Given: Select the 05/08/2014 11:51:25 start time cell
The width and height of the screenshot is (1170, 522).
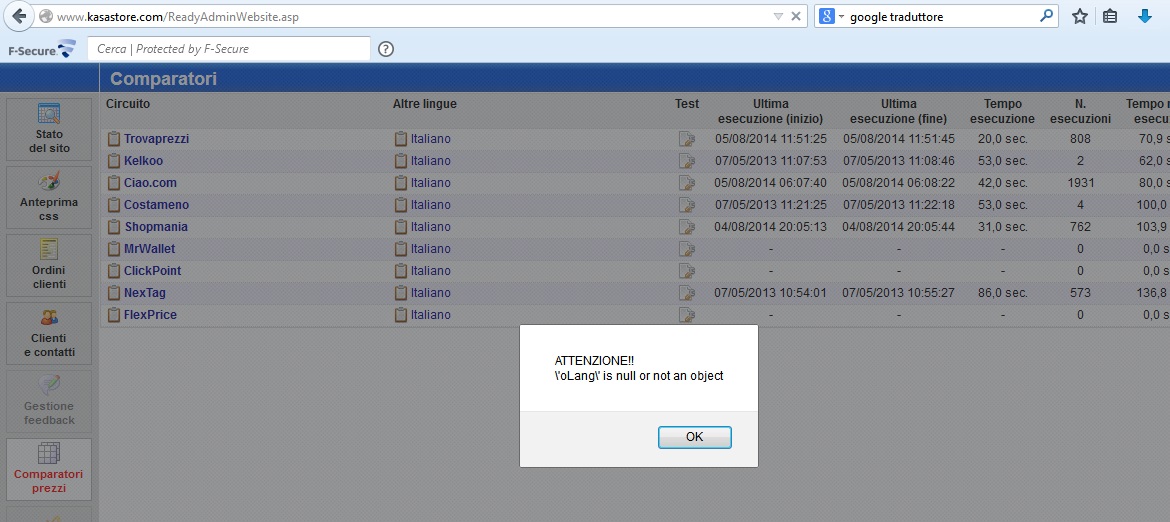Looking at the screenshot, I should click(770, 139).
